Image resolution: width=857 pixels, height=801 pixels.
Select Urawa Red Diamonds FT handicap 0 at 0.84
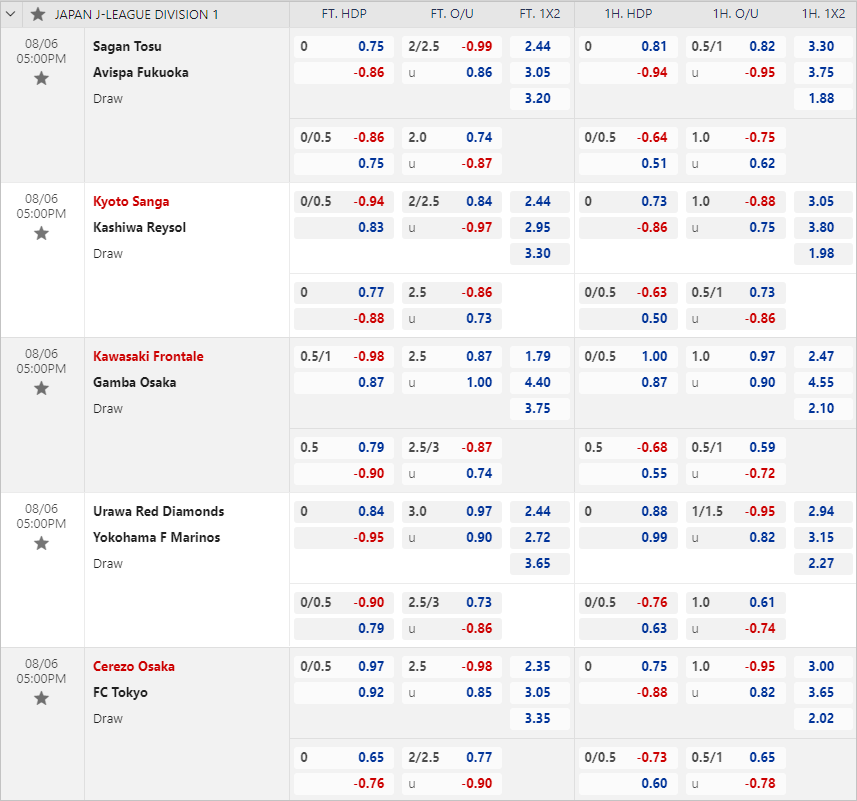click(x=344, y=511)
